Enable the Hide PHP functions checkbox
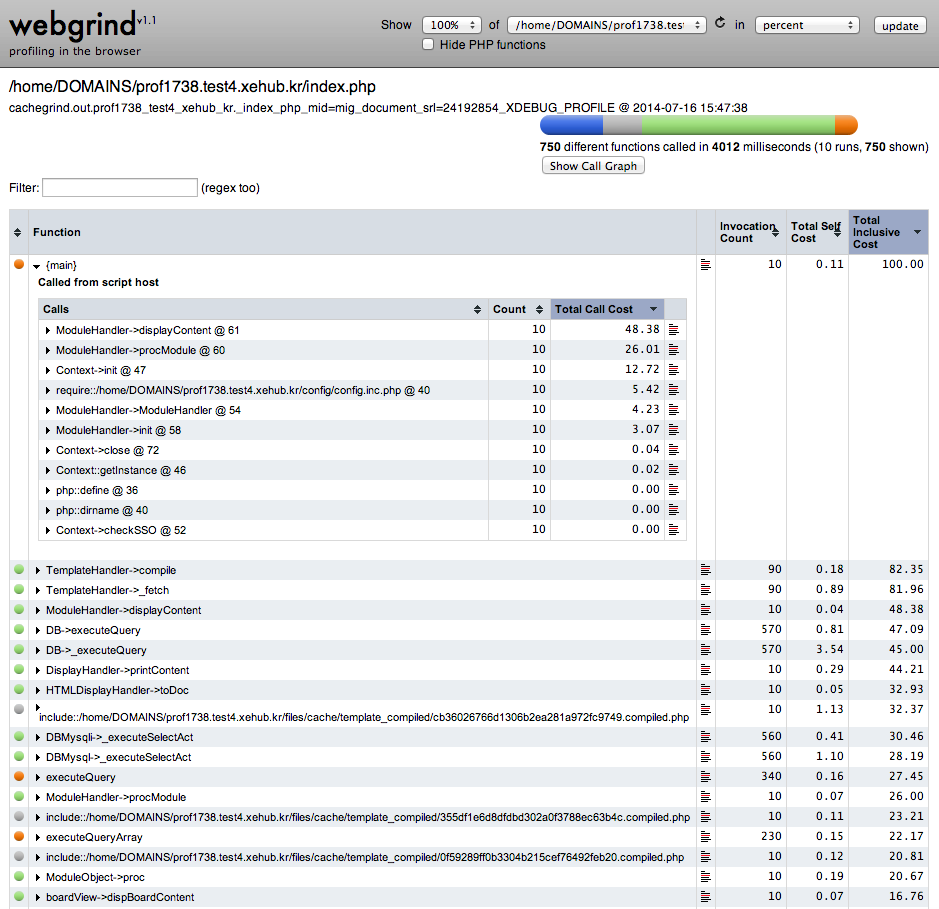Image resolution: width=939 pixels, height=909 pixels. pyautogui.click(x=429, y=45)
